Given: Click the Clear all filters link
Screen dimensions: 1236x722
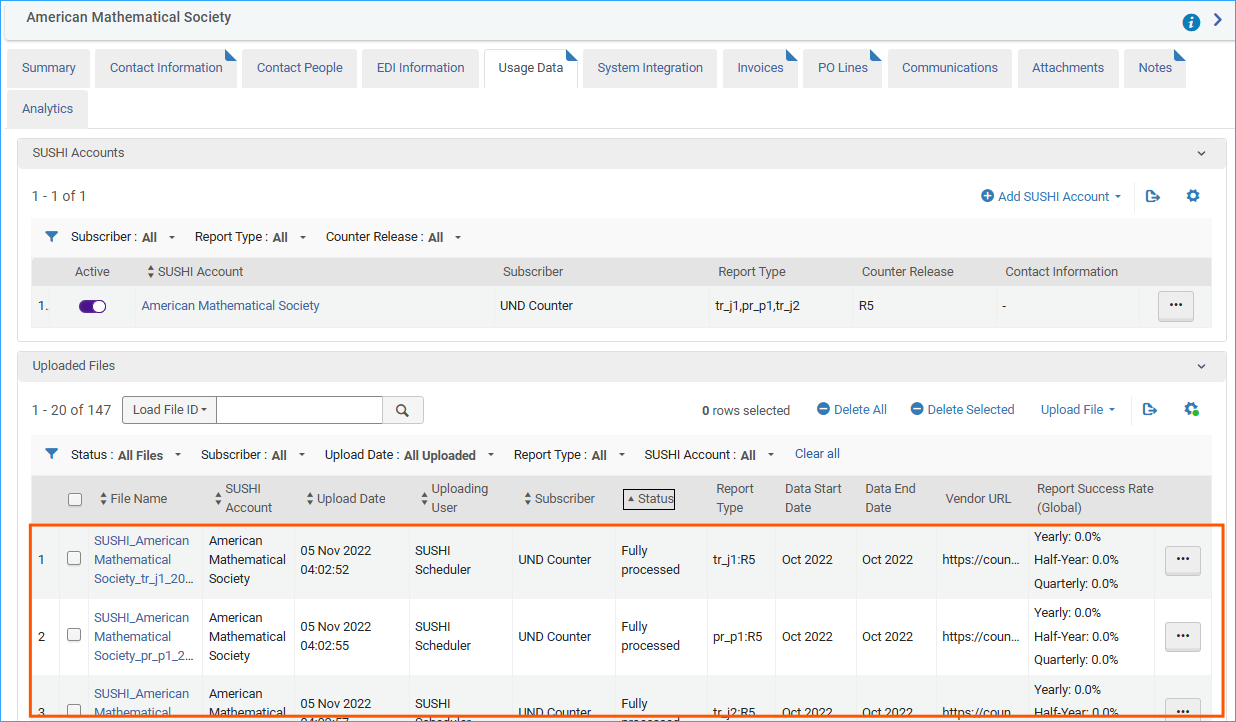Looking at the screenshot, I should click(x=817, y=453).
